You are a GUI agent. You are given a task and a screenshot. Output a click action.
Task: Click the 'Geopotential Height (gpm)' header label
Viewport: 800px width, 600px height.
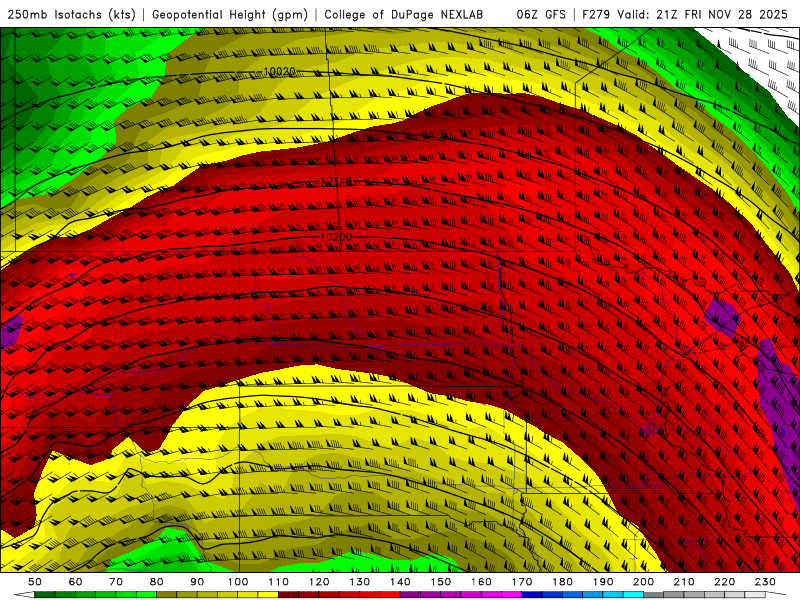[x=230, y=15]
